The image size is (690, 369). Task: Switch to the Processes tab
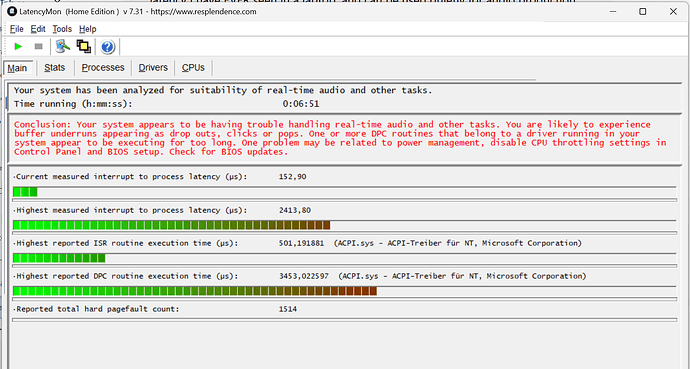coord(103,68)
